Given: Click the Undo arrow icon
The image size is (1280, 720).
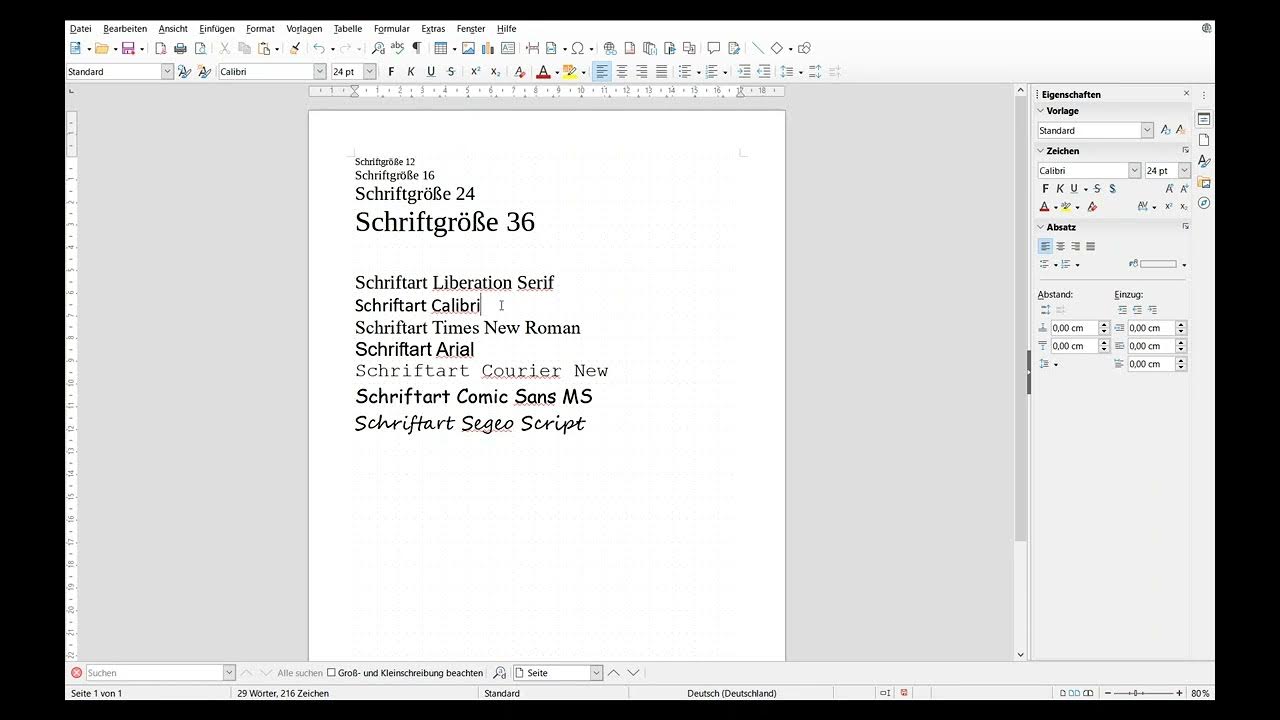Looking at the screenshot, I should [319, 48].
